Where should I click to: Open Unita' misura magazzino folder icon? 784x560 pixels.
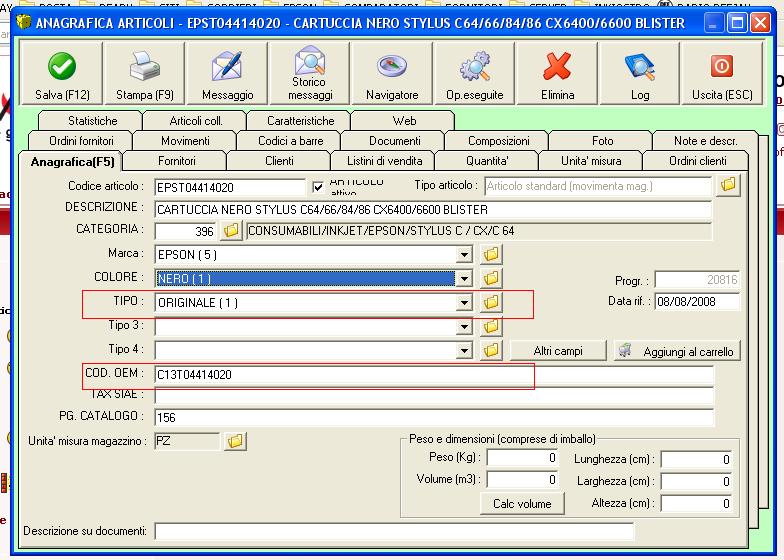(x=235, y=441)
